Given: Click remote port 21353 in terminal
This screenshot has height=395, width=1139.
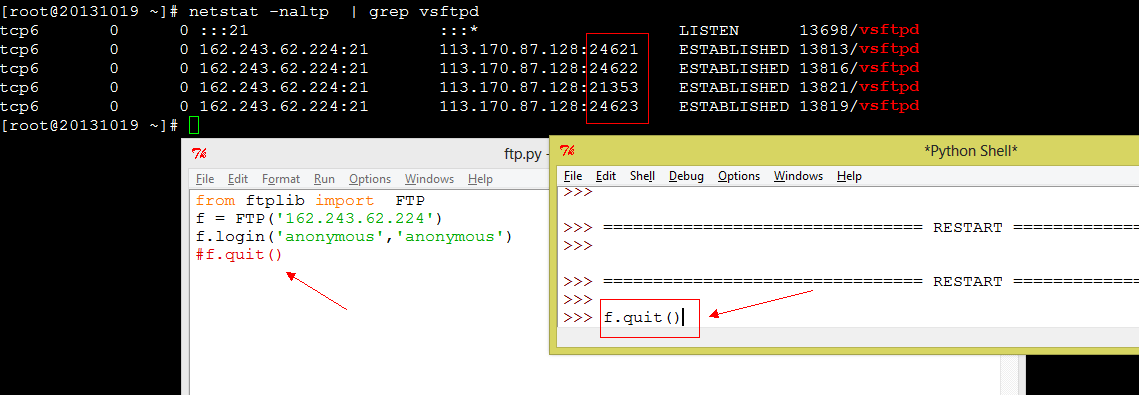Looking at the screenshot, I should coord(614,87).
